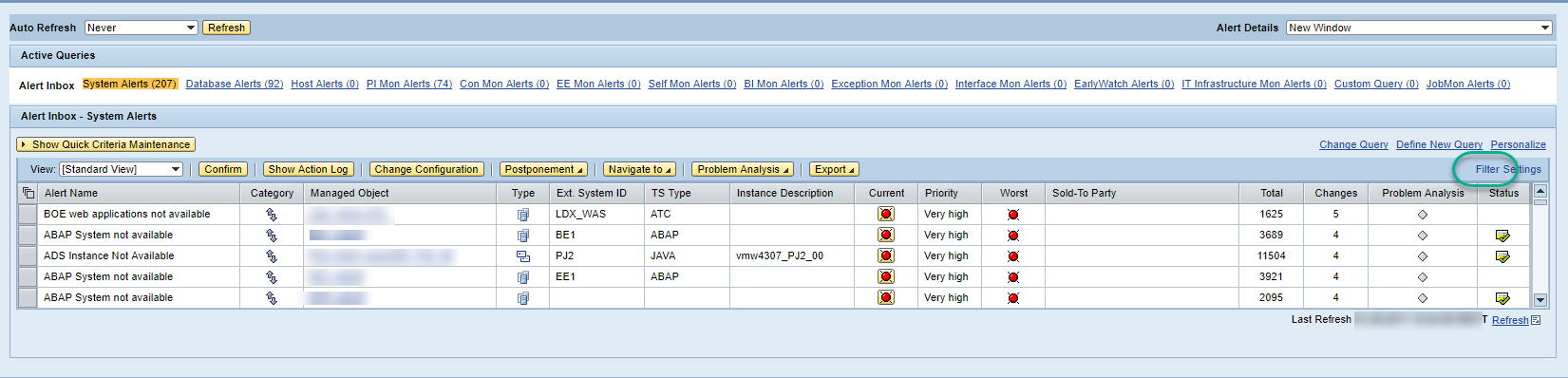Click red current status icon in EE1 row

point(886,277)
